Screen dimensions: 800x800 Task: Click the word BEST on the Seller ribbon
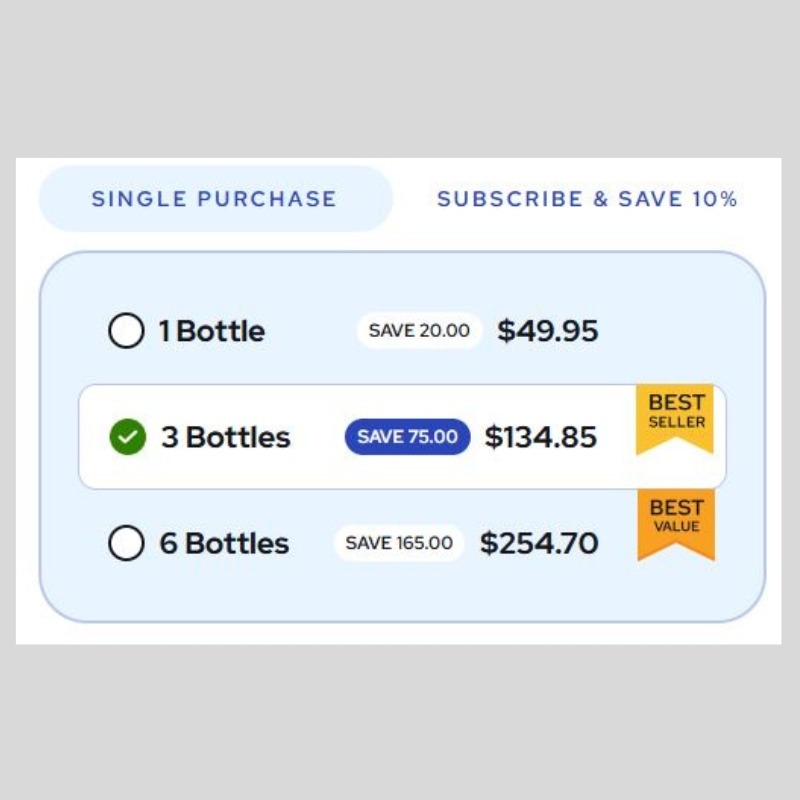676,403
